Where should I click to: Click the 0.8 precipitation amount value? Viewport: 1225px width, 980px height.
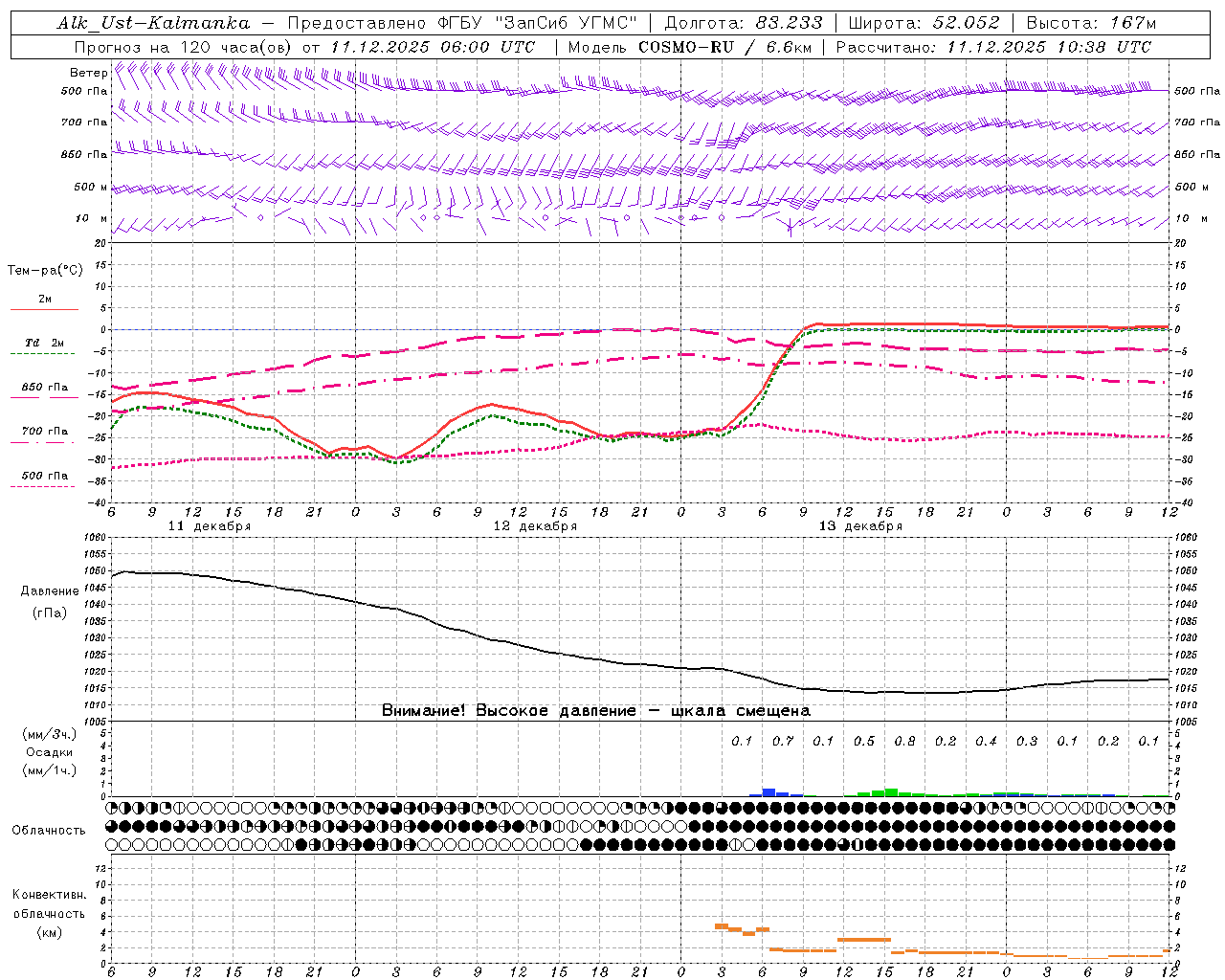pyautogui.click(x=904, y=741)
